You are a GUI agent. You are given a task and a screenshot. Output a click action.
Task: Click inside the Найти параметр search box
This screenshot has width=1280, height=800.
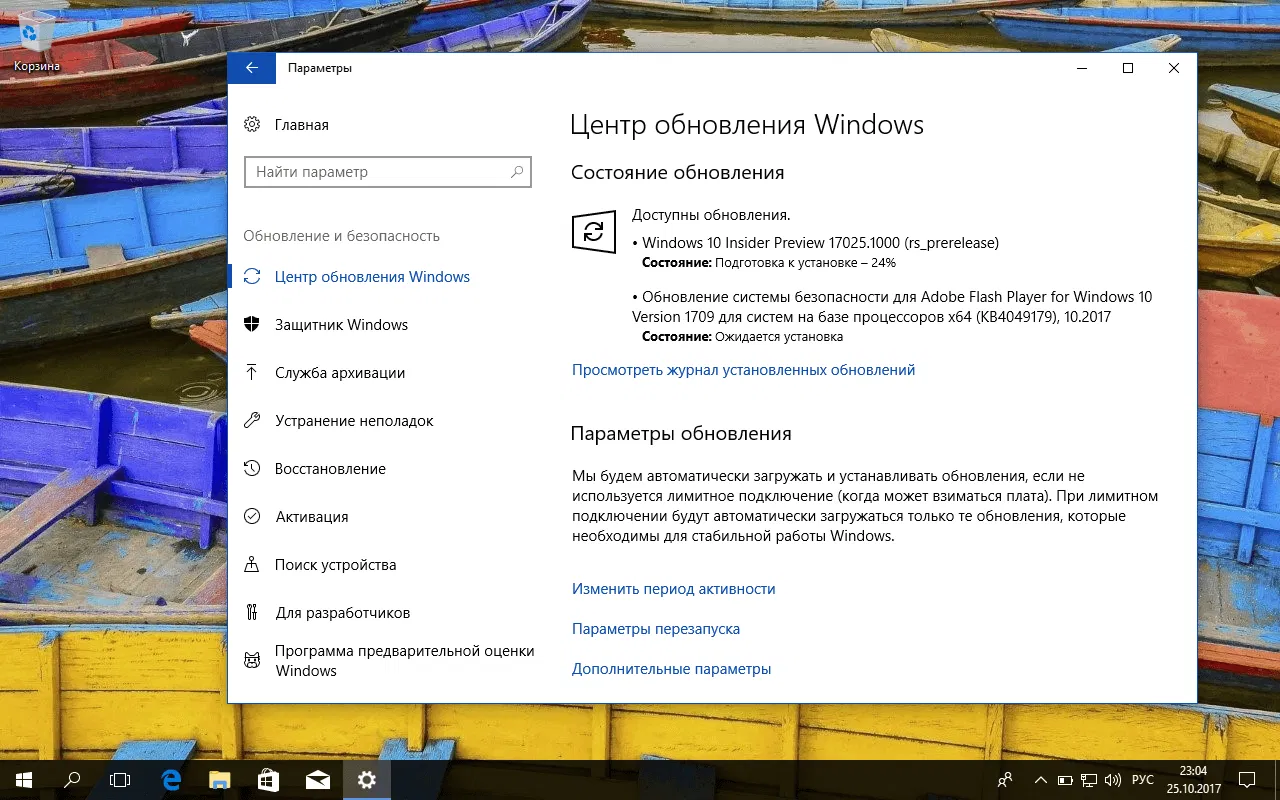[x=388, y=171]
